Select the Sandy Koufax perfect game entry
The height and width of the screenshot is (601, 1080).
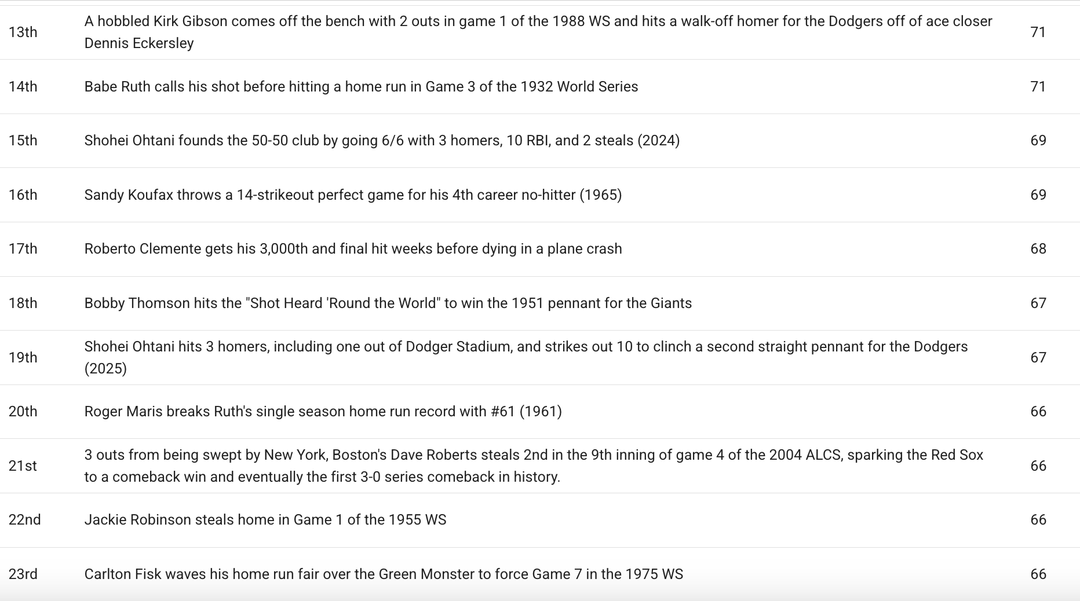(353, 195)
